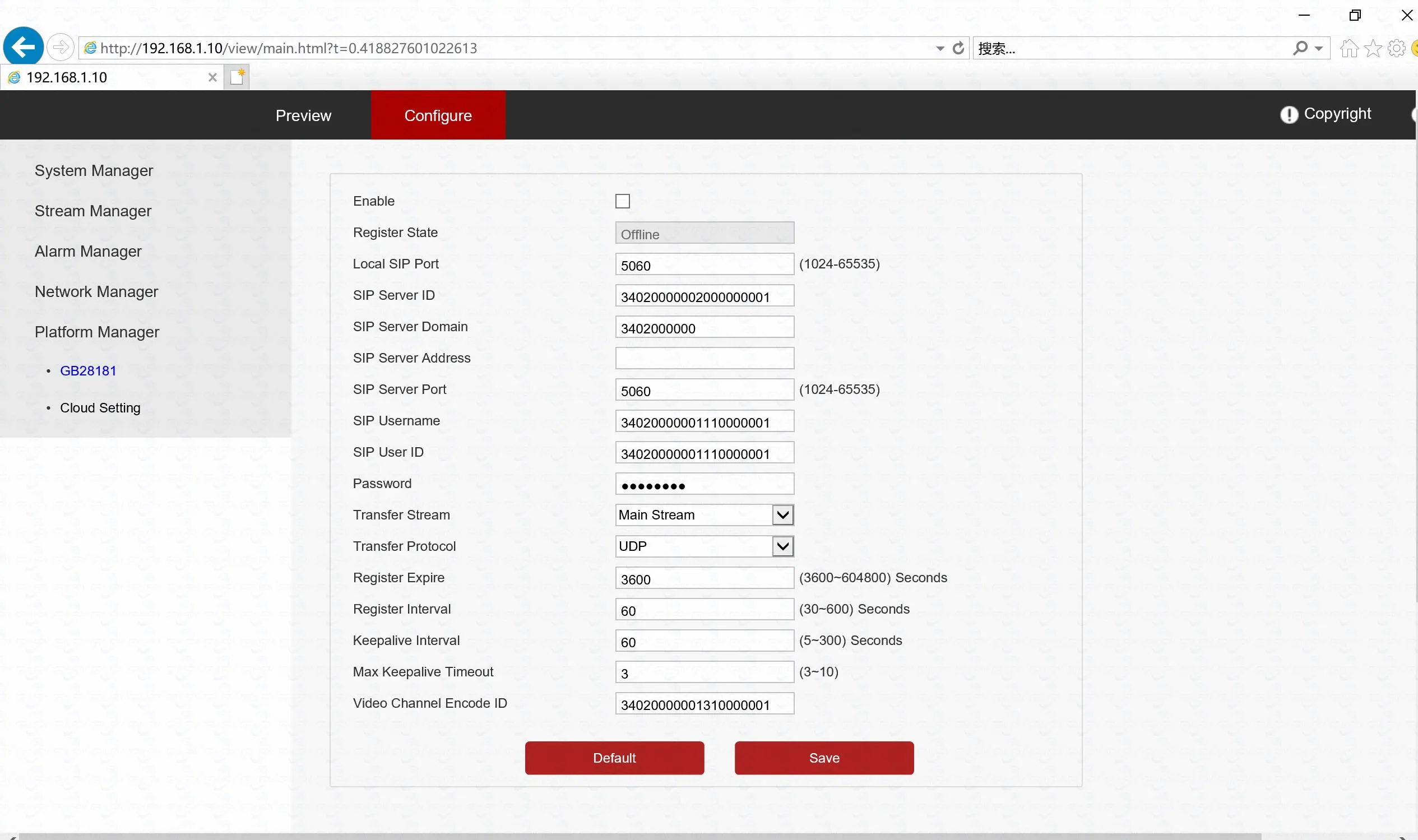Viewport: 1418px width, 840px height.
Task: Open the browser home icon
Action: coord(1349,49)
